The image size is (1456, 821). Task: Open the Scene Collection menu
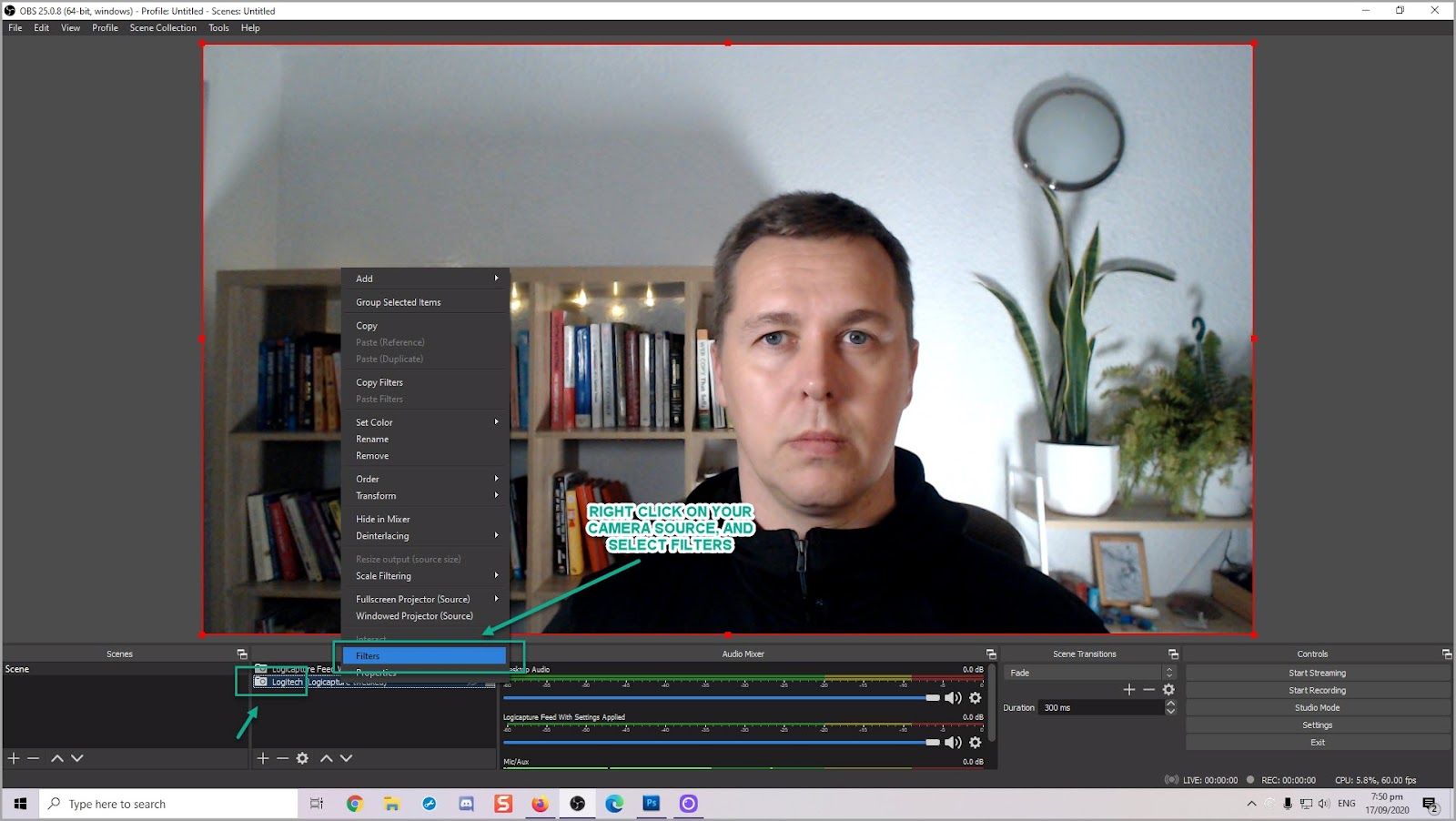(x=163, y=28)
